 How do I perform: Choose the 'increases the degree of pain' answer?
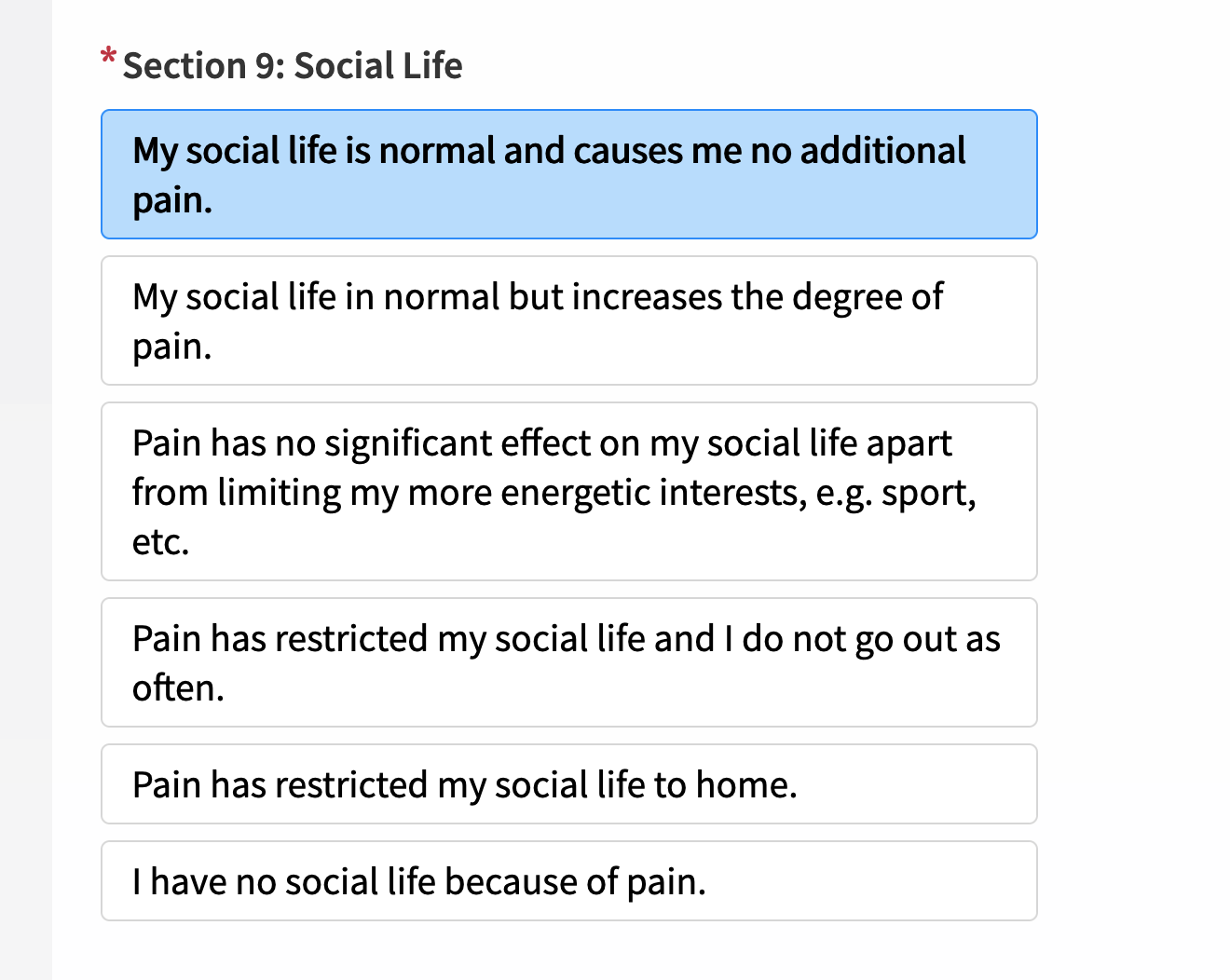click(x=568, y=320)
